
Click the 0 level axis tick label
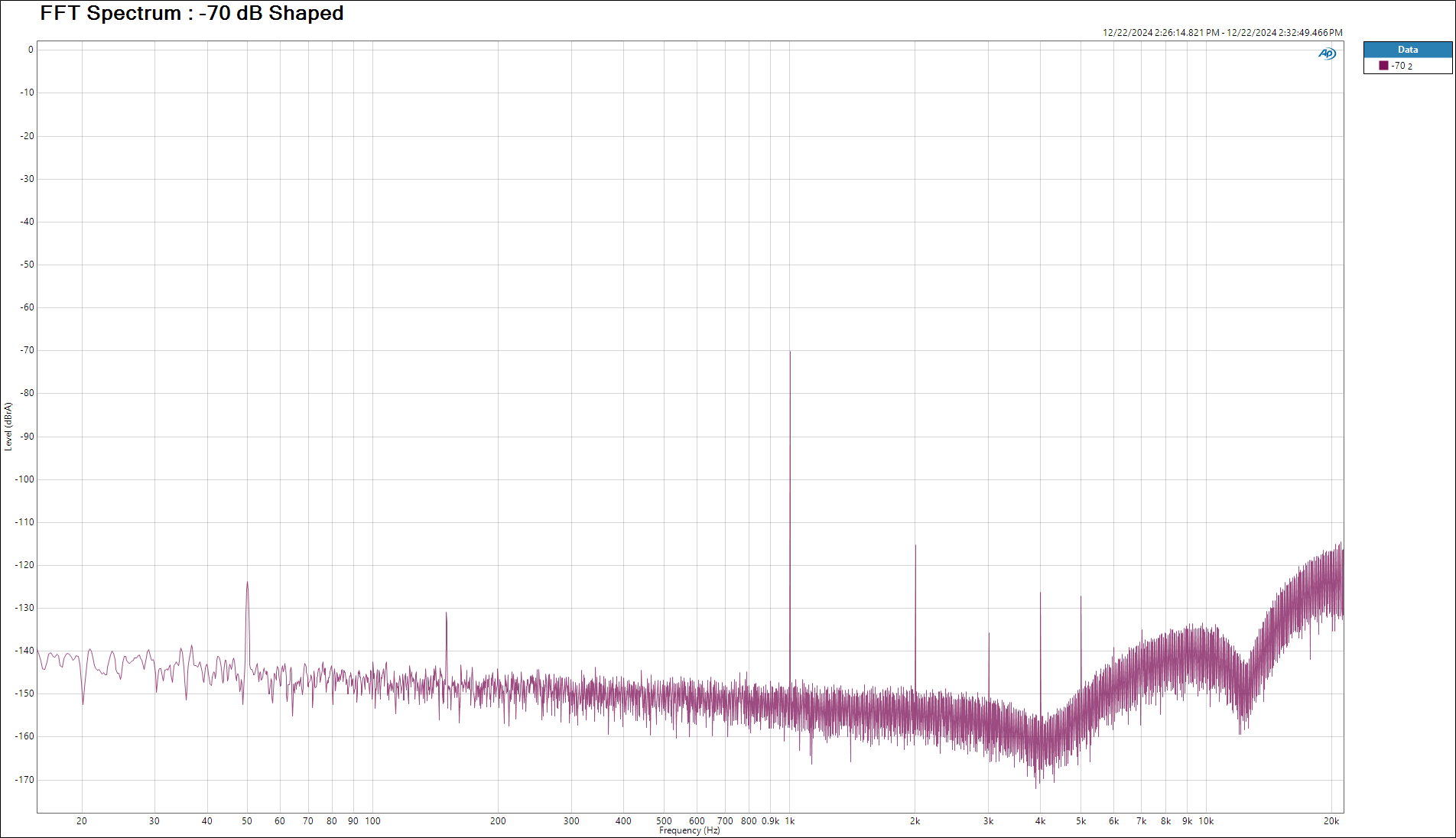(31, 50)
